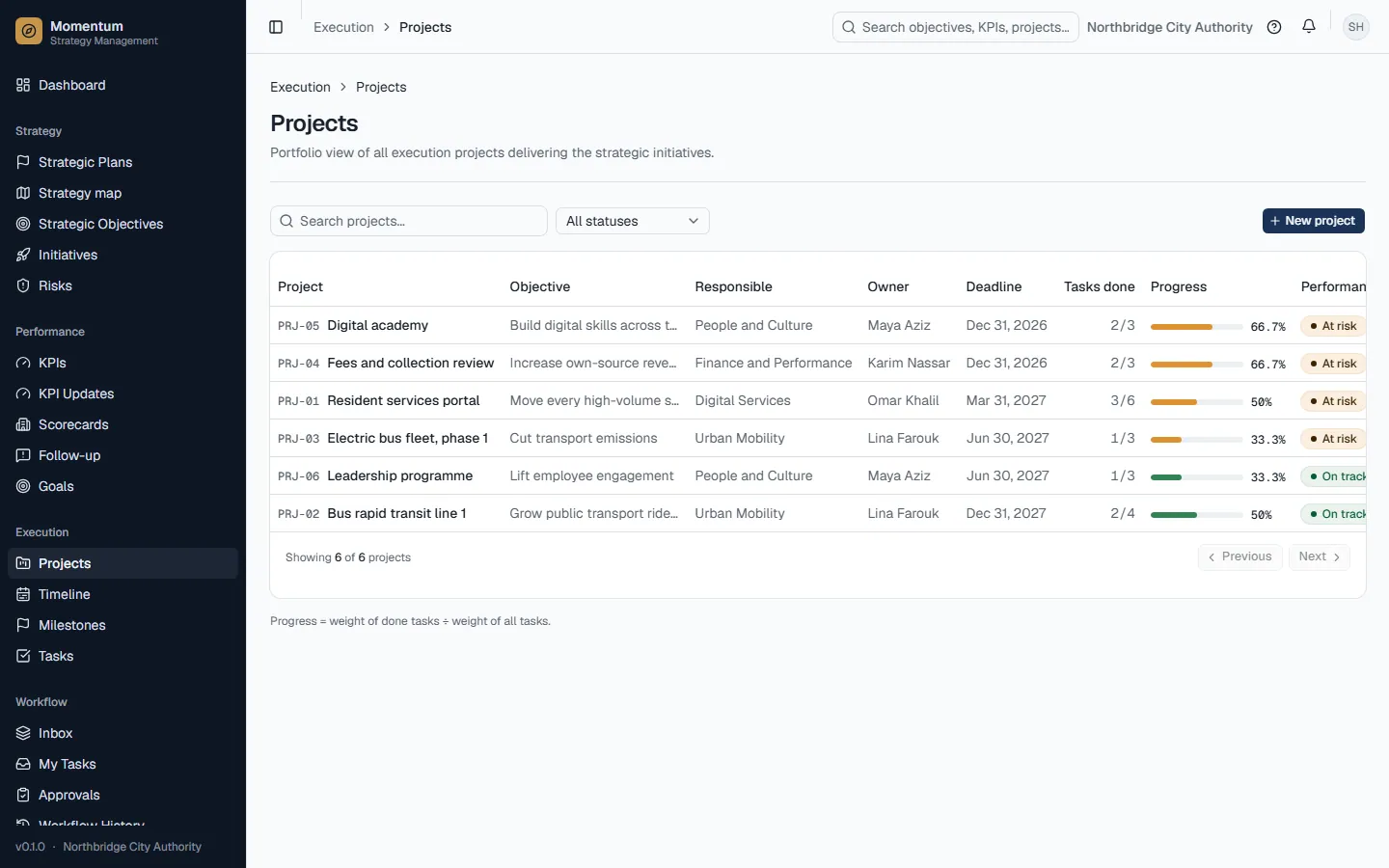Screen dimensions: 1389x868
Task: Click the Strategic Objectives target icon
Action: click(23, 224)
